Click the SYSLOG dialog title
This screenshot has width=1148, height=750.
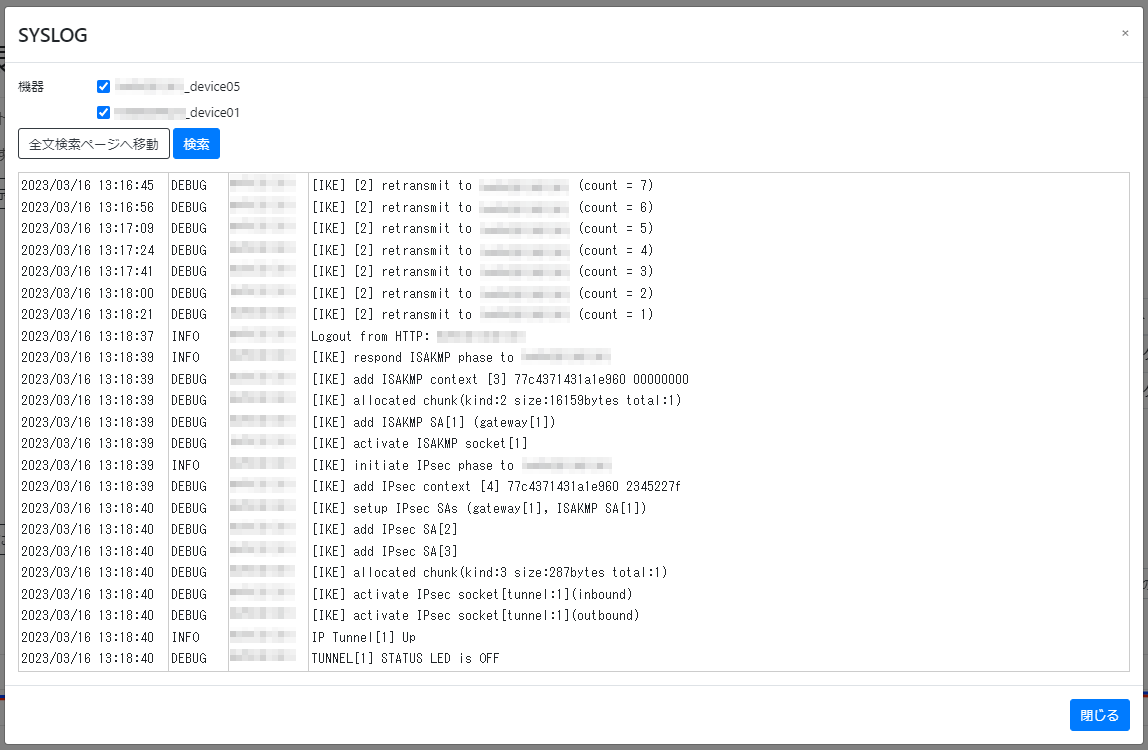52,33
